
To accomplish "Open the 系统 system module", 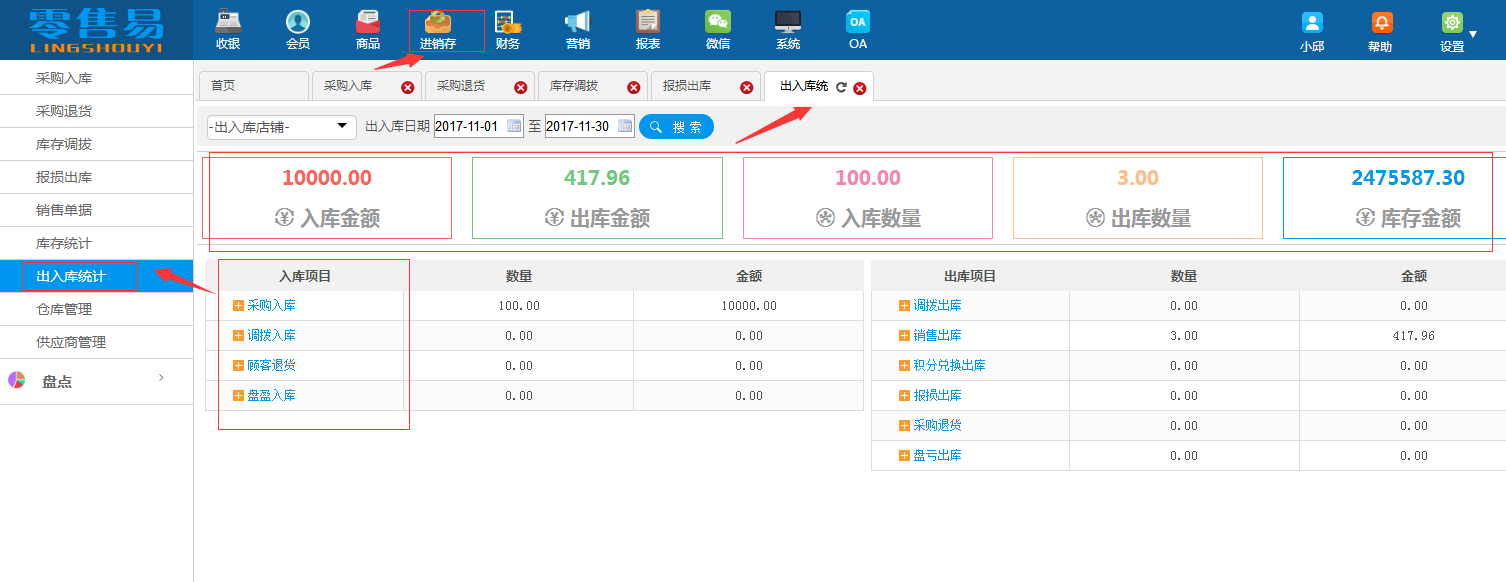I will 787,30.
